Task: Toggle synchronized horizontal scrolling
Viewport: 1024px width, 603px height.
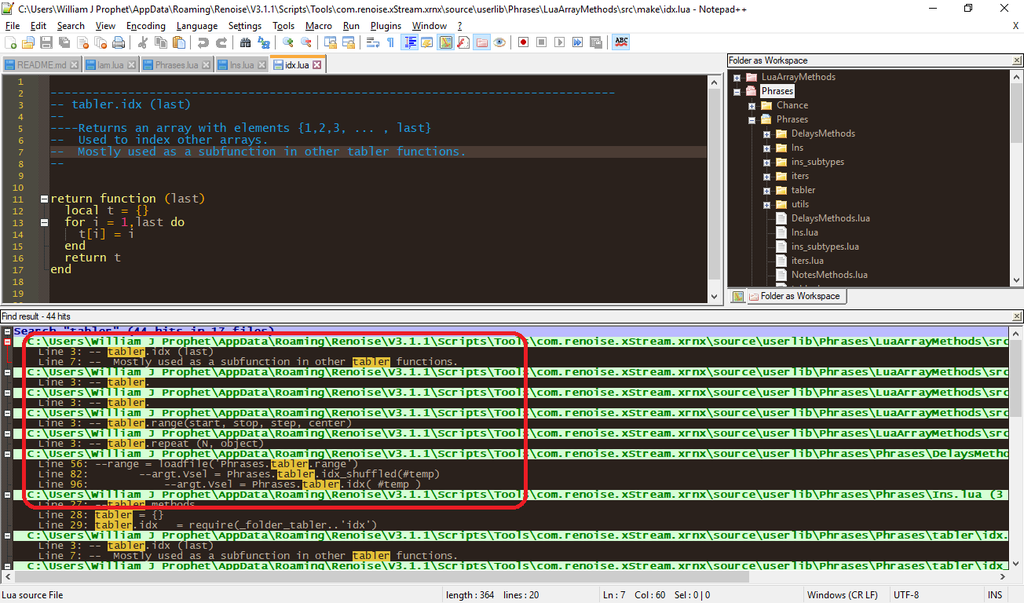Action: [x=348, y=42]
